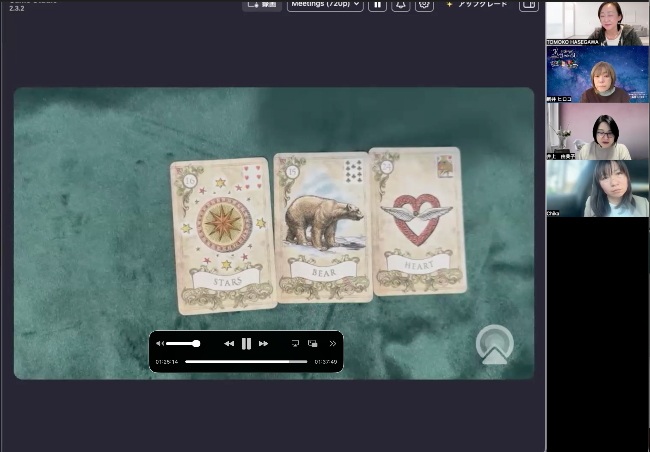The height and width of the screenshot is (452, 650).
Task: Enable picture-in-picture mode in player
Action: [313, 343]
